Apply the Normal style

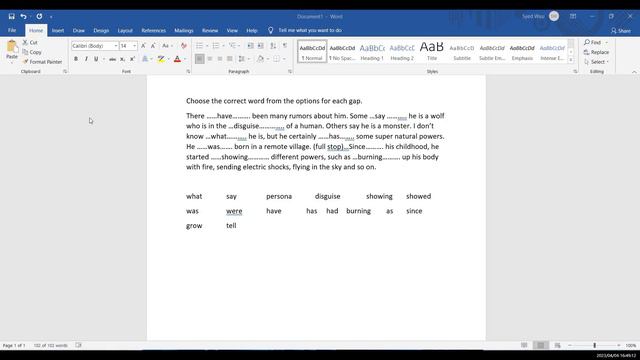click(x=312, y=51)
